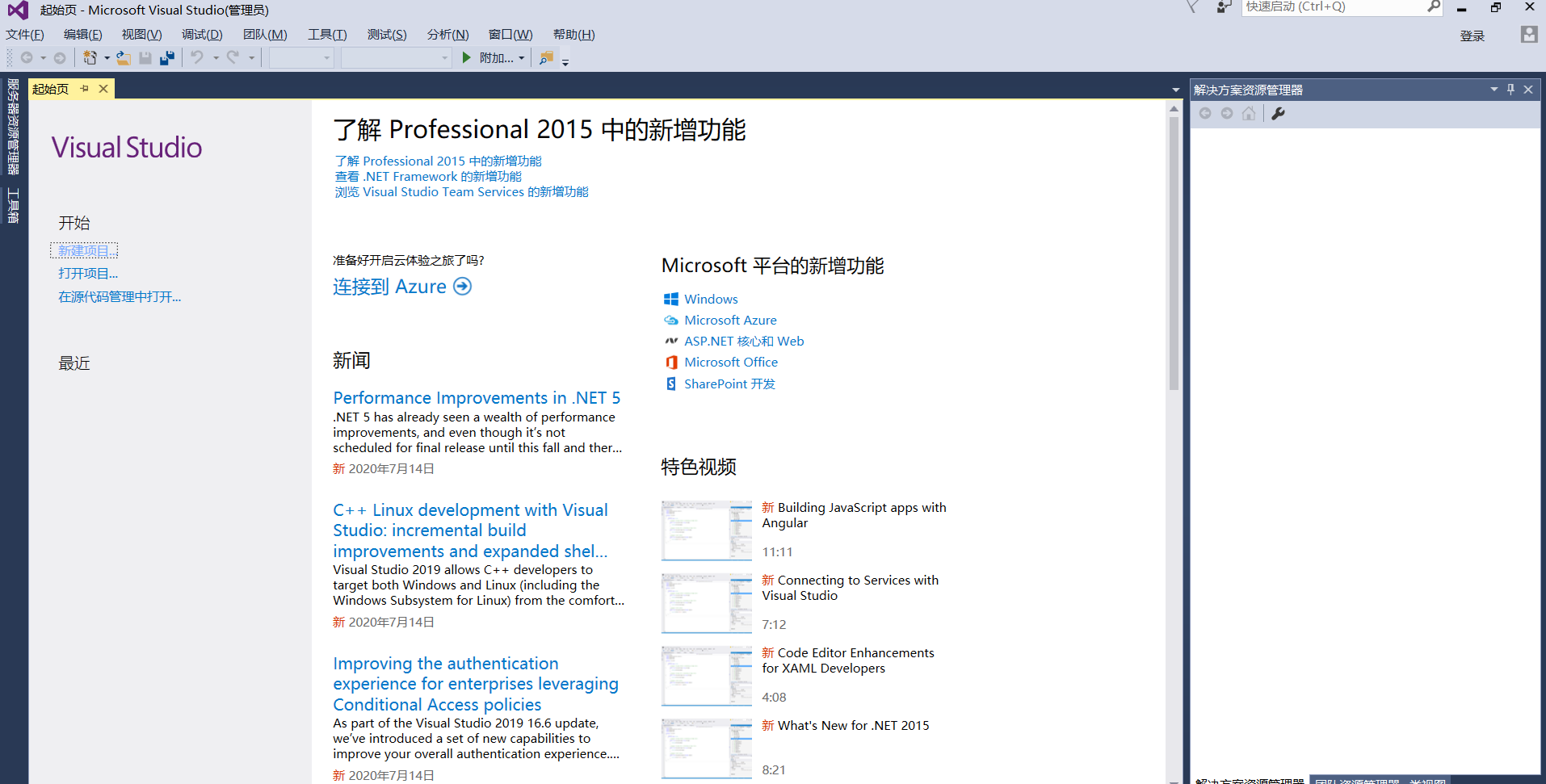The image size is (1546, 784).
Task: Click the Save All toolbar icon
Action: 167,57
